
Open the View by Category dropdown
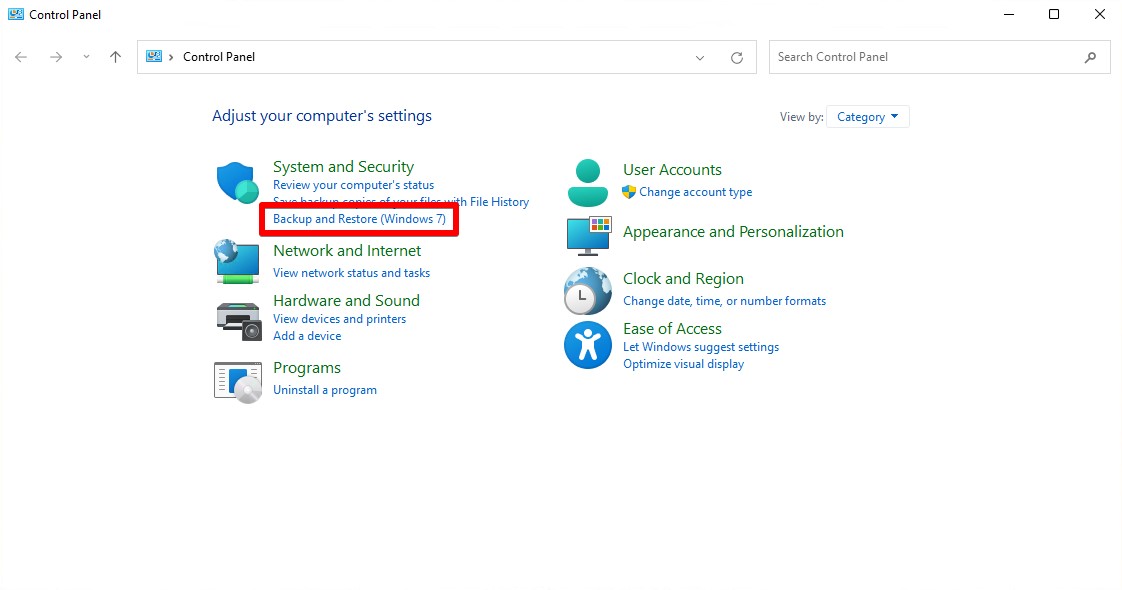[866, 116]
